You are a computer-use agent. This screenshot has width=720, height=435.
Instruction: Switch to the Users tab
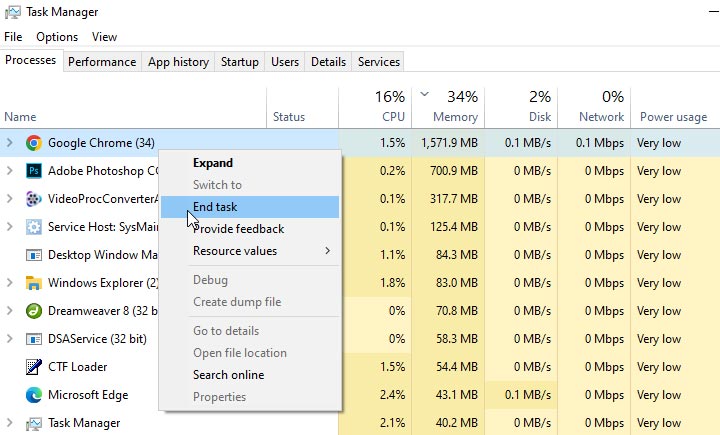(285, 62)
